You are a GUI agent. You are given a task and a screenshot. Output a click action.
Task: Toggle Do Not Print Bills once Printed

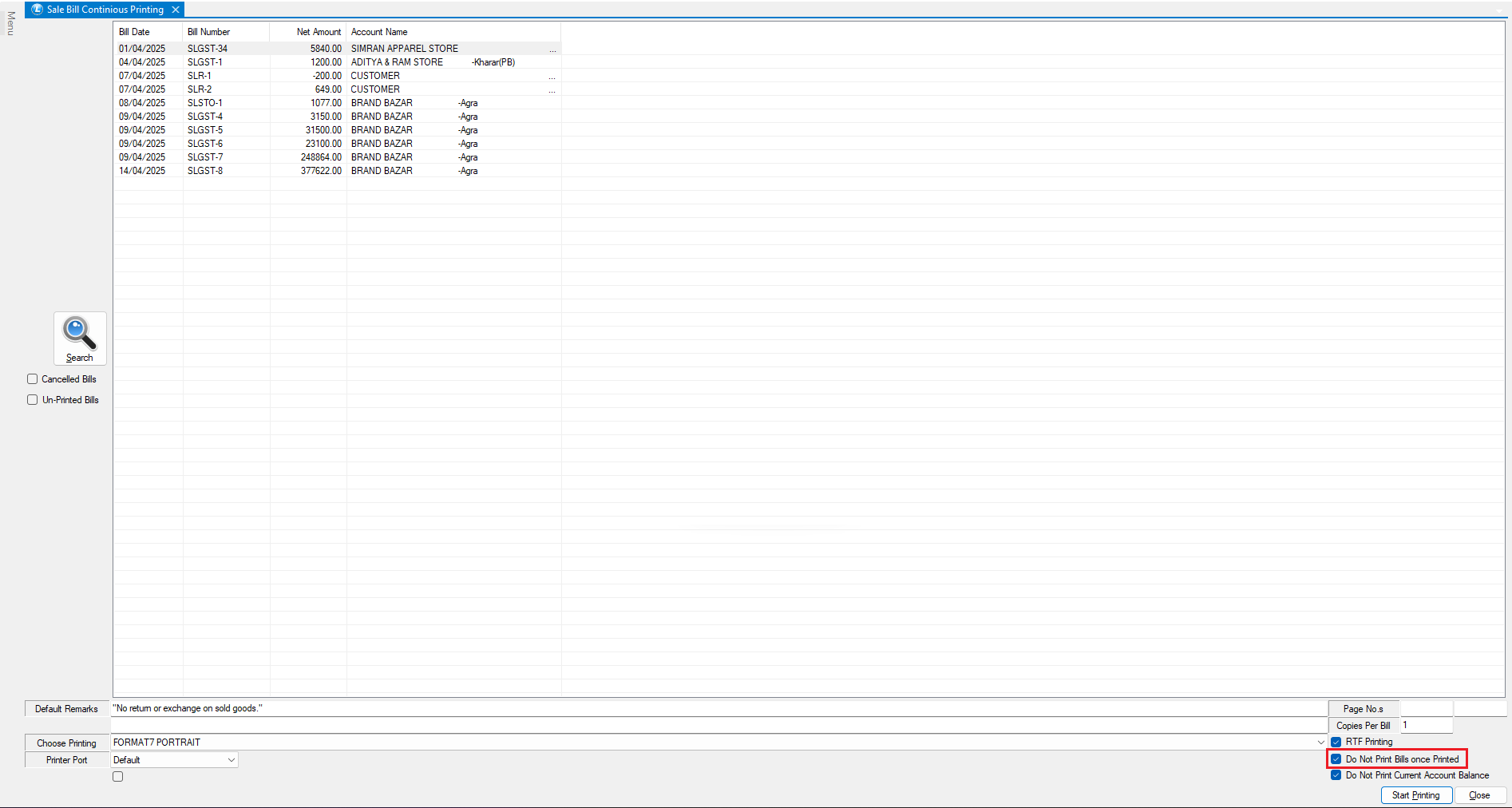point(1336,759)
